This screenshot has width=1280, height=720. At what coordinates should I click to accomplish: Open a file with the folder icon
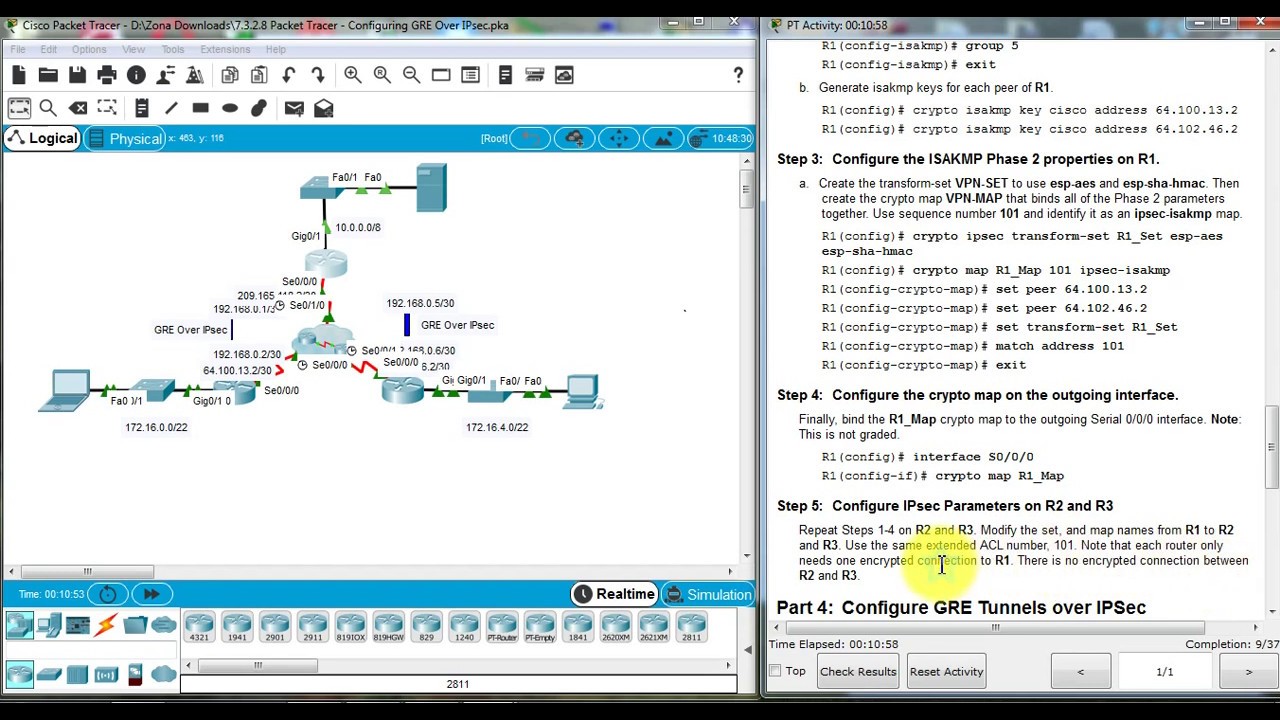click(48, 75)
